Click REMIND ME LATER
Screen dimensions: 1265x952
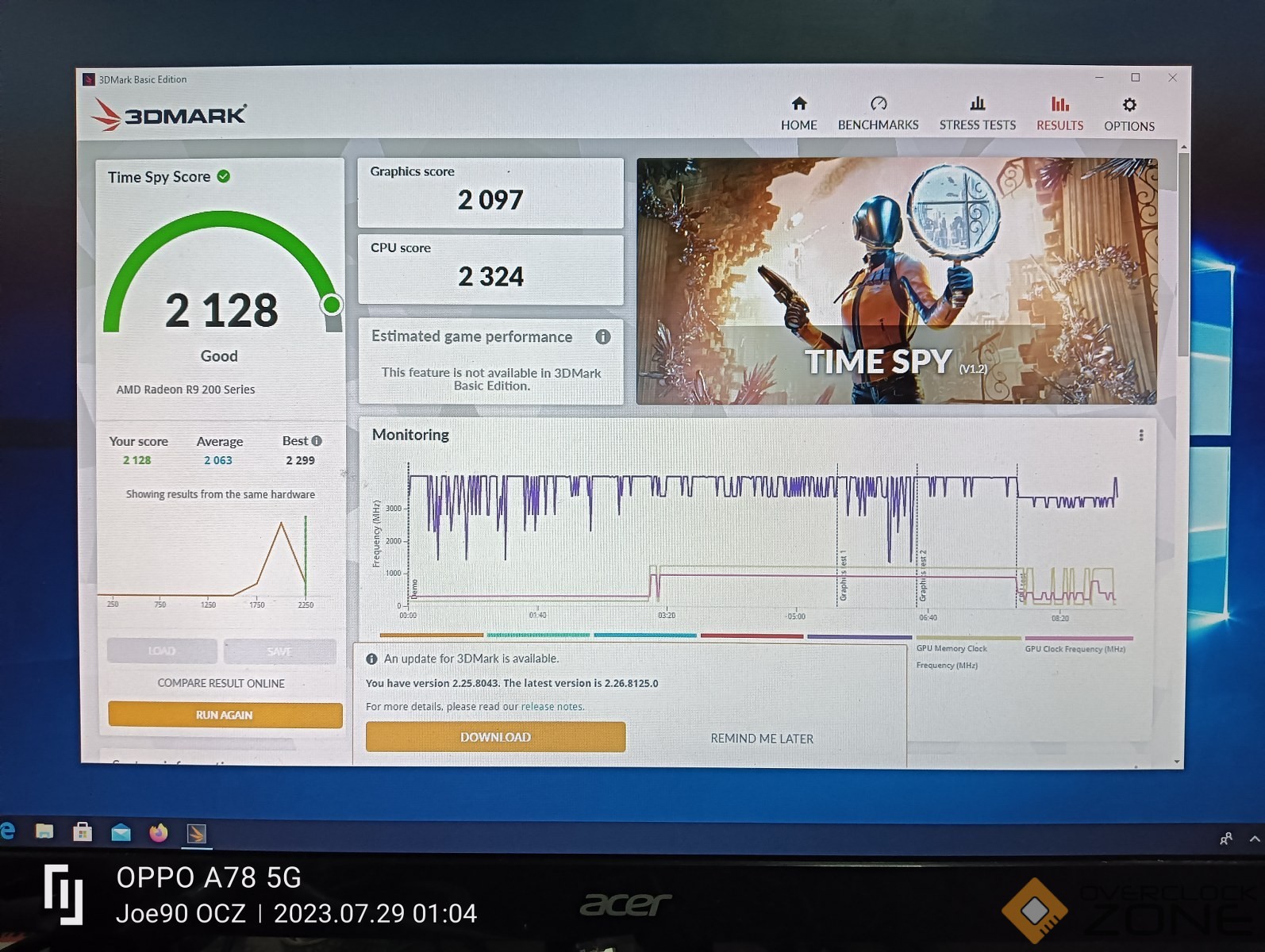click(x=762, y=739)
